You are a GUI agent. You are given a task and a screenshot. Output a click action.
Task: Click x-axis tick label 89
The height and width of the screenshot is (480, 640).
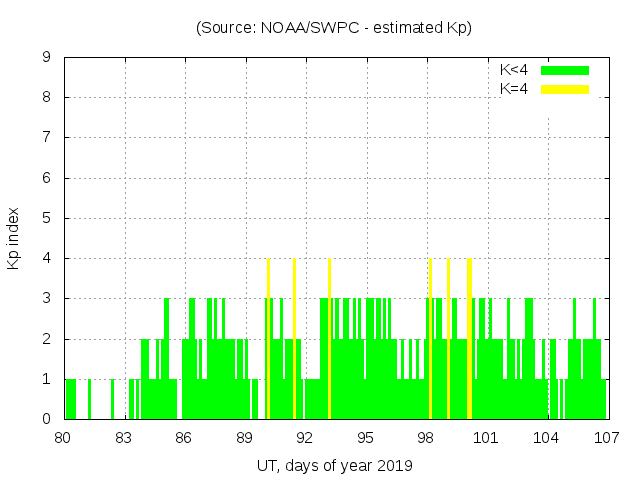pos(245,437)
